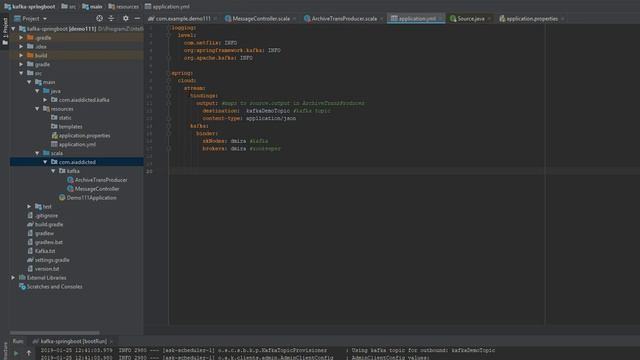The width and height of the screenshot is (640, 360).
Task: Collapse the main folder
Action: [29, 82]
